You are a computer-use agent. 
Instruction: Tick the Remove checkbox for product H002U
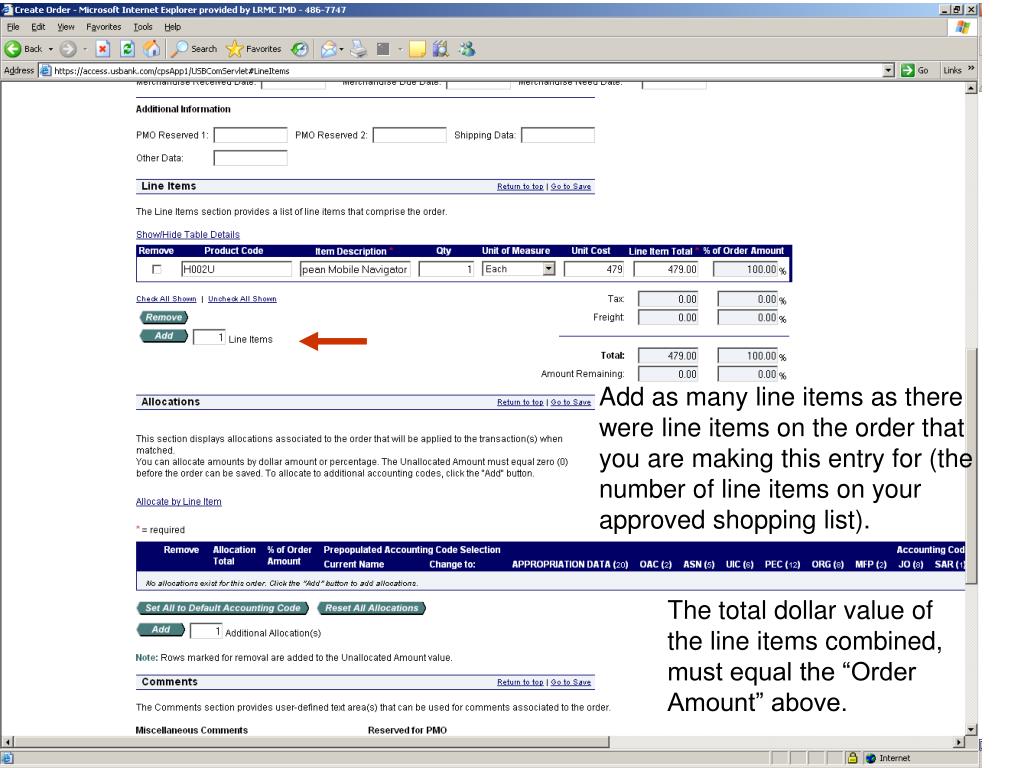[157, 269]
